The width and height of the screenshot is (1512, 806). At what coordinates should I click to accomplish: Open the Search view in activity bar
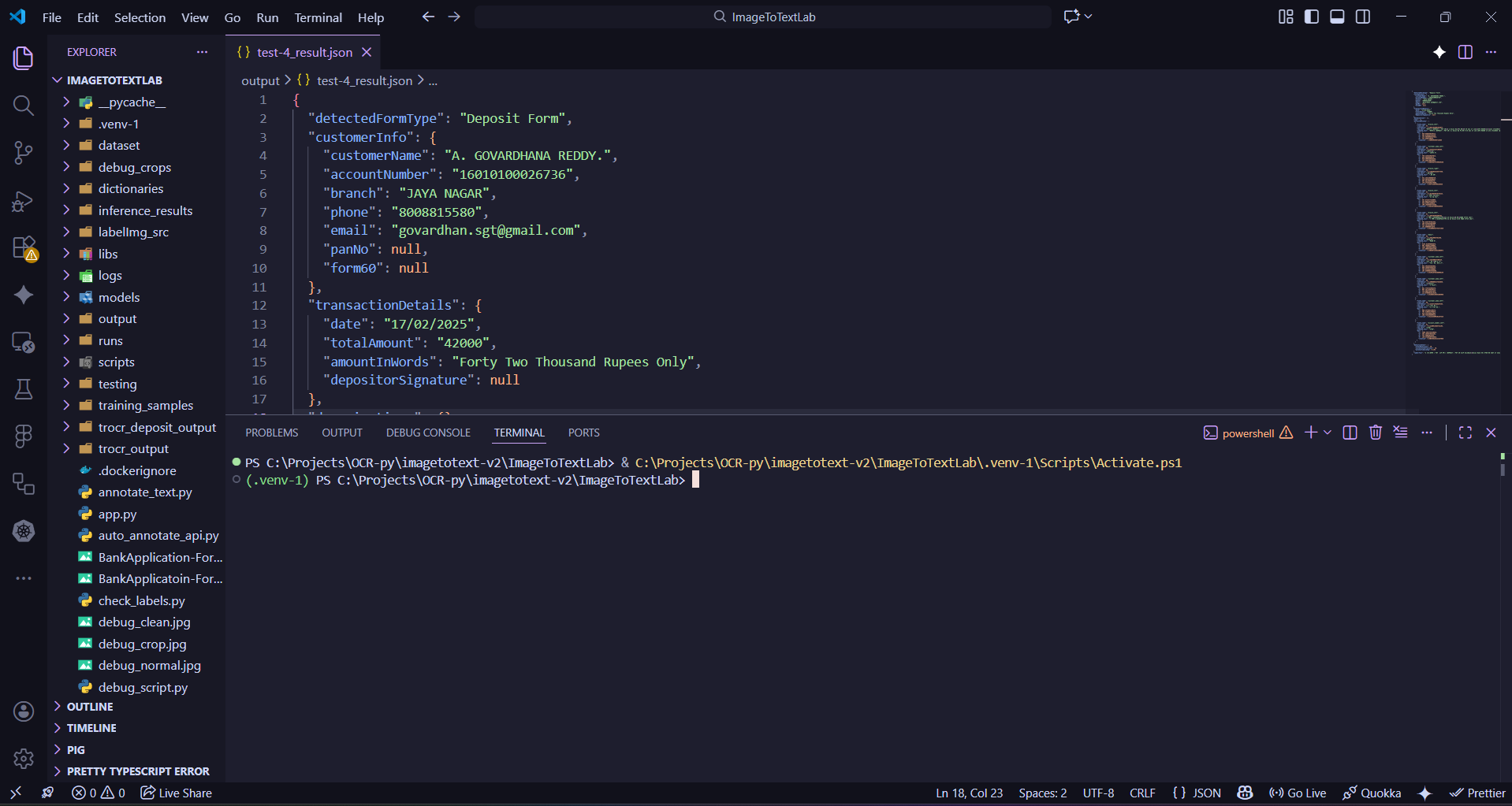point(24,106)
